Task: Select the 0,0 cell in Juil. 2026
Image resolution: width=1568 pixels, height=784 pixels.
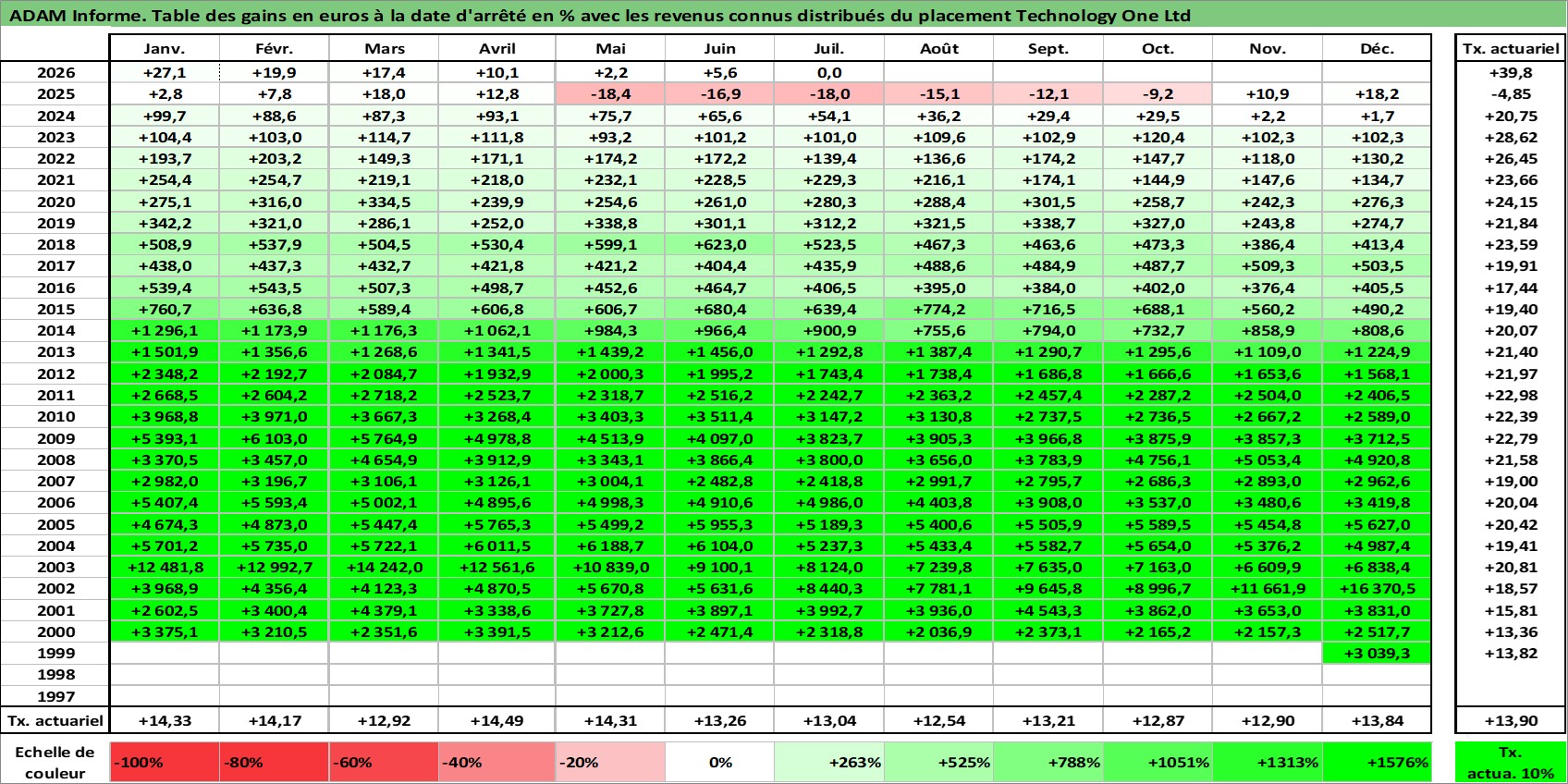Action: tap(829, 72)
